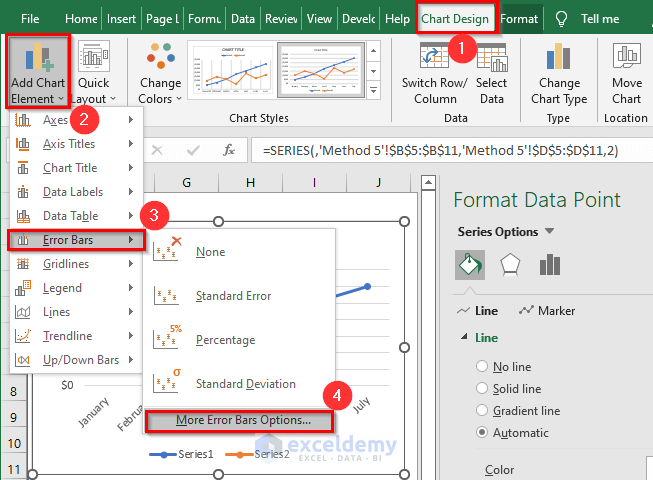Select the Automatic line radio button
Image resolution: width=653 pixels, height=480 pixels.
[482, 433]
